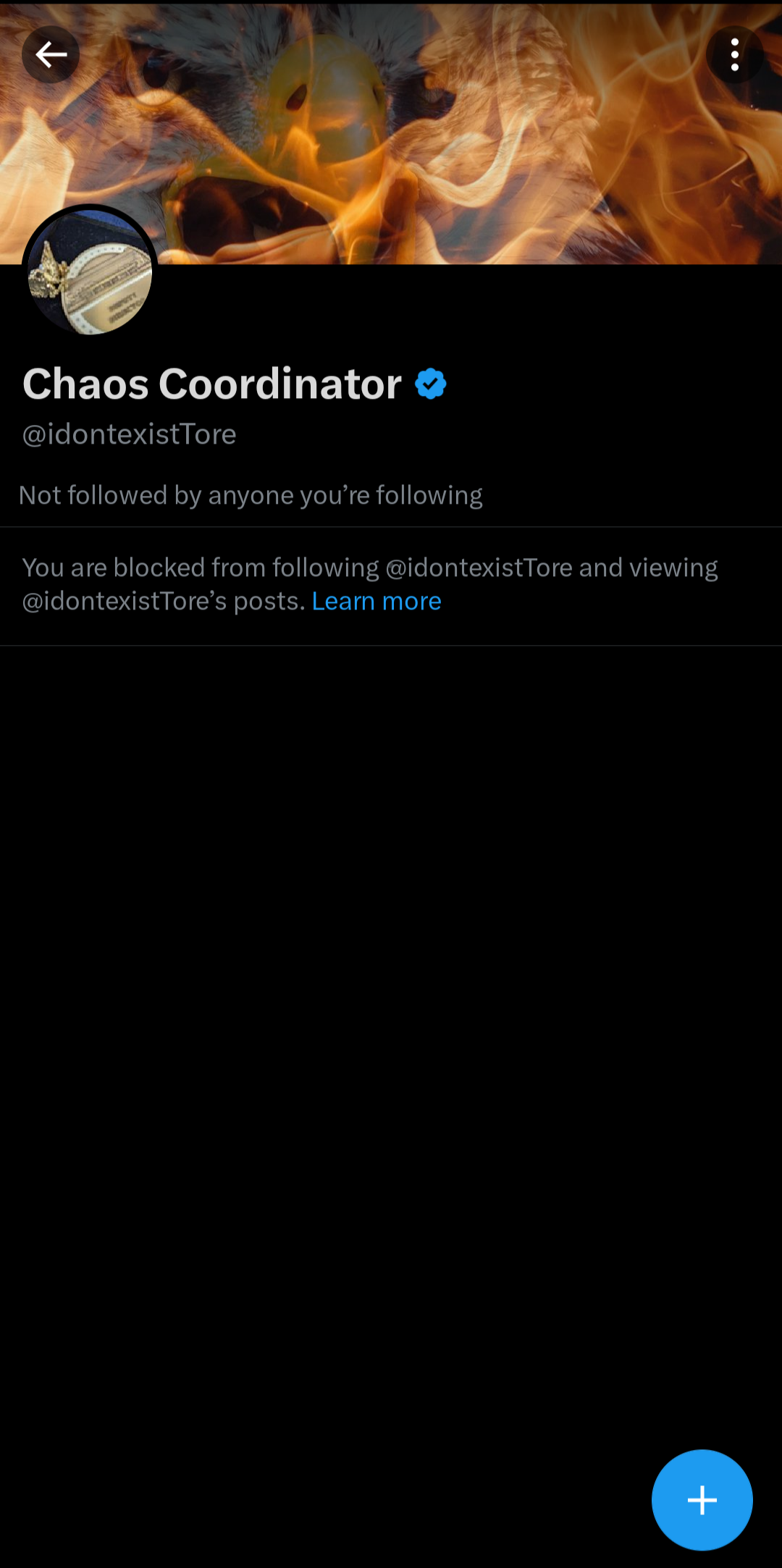Tap the words and viewing in notice
Viewport: 782px width, 1568px height.
tap(648, 568)
